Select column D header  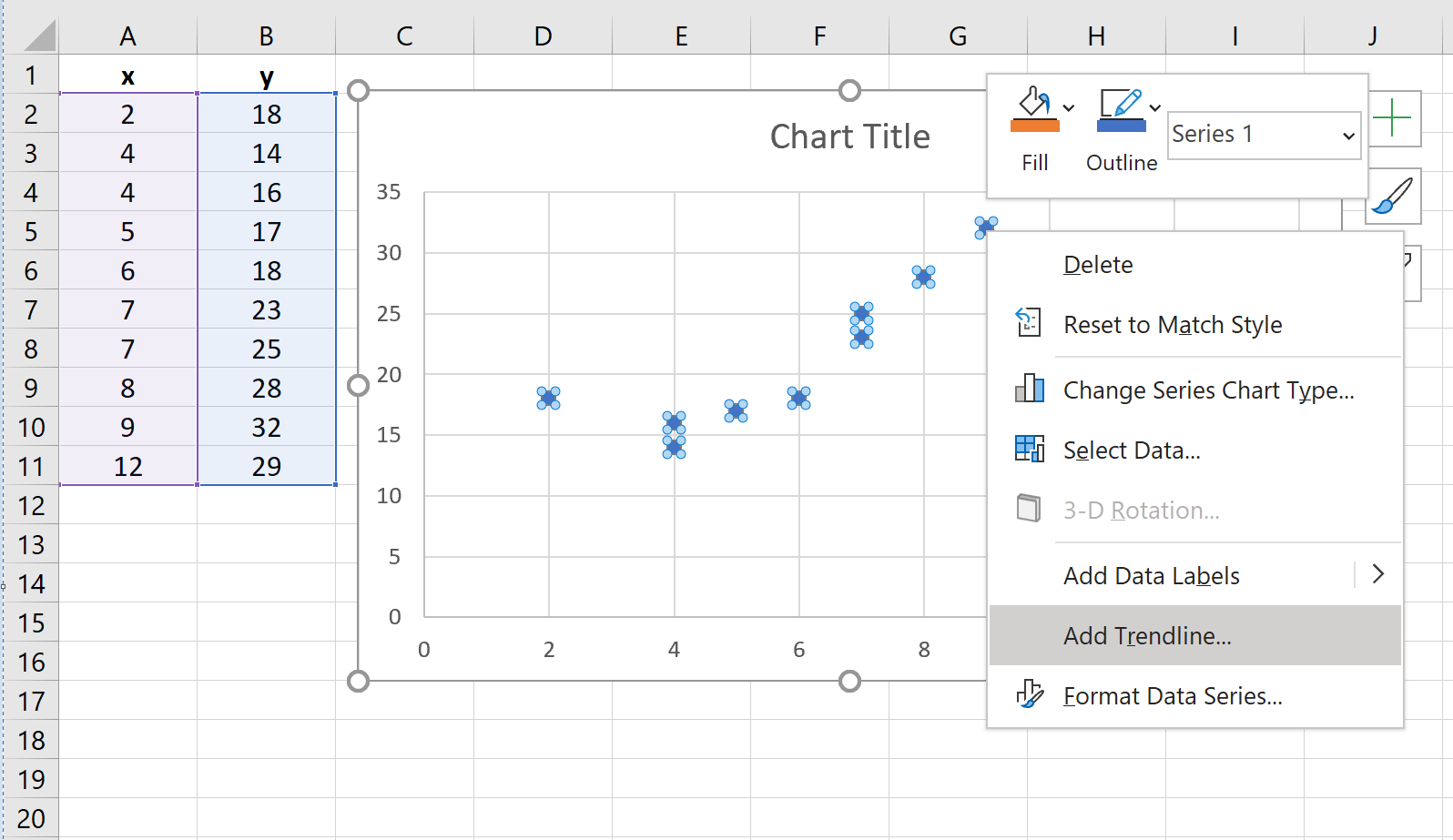[x=543, y=35]
